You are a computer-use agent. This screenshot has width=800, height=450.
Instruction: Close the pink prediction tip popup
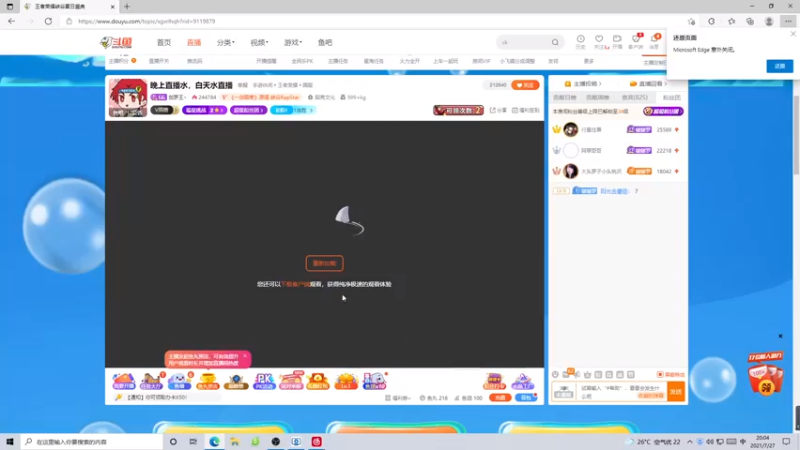[x=245, y=356]
